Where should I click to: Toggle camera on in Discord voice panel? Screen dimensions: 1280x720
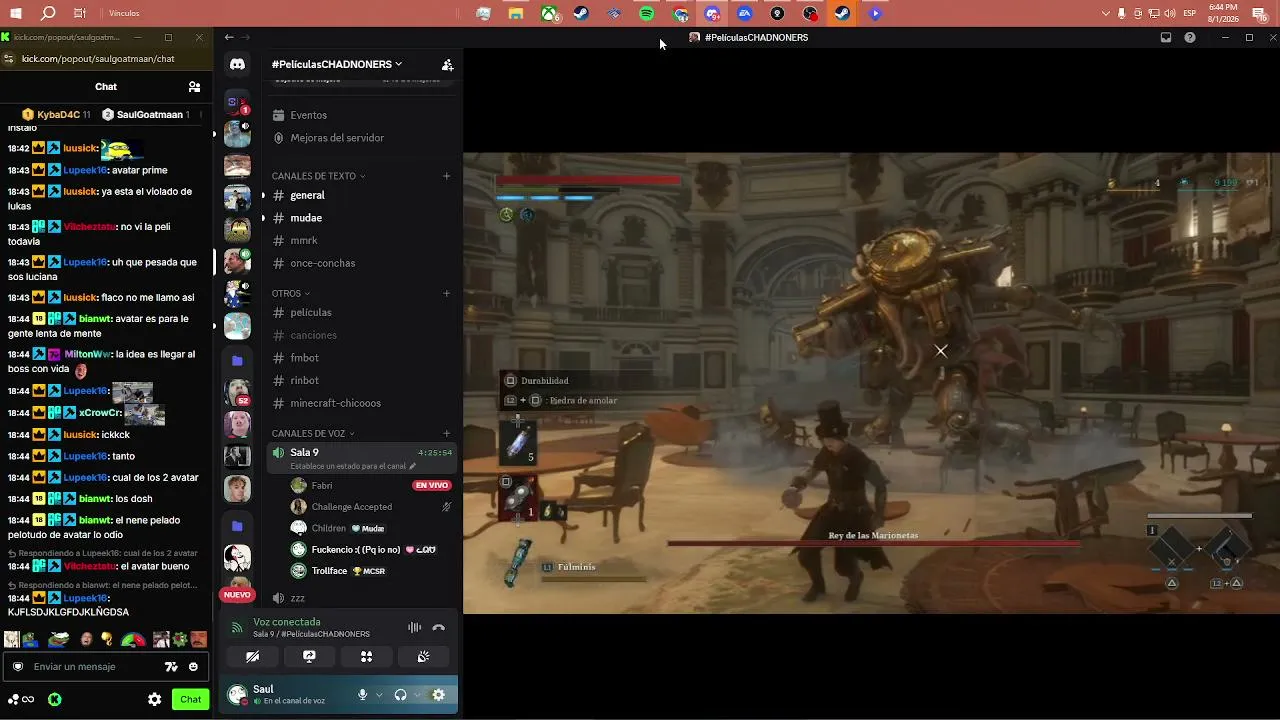[x=252, y=656]
